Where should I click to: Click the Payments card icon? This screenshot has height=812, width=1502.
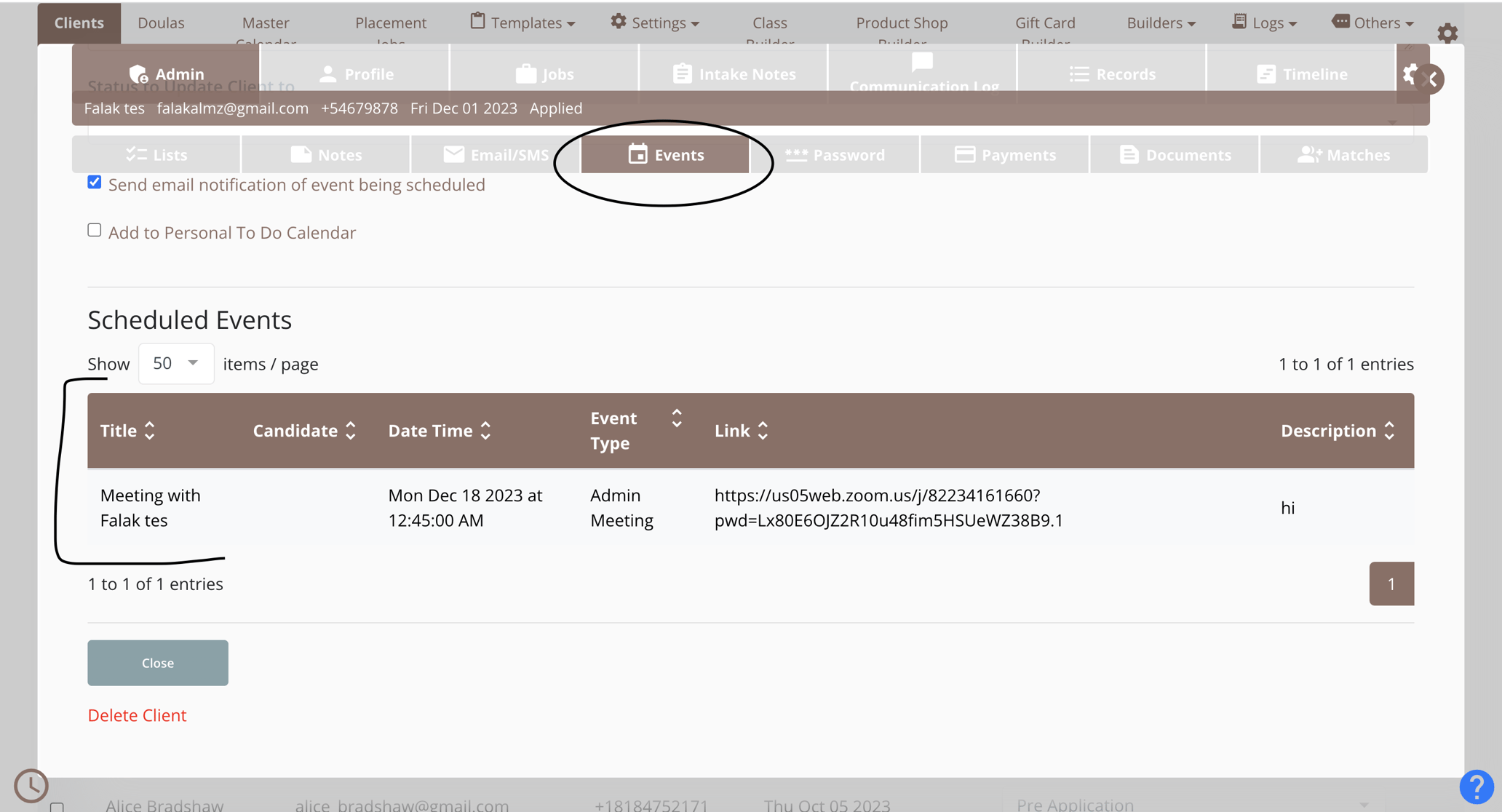point(964,154)
